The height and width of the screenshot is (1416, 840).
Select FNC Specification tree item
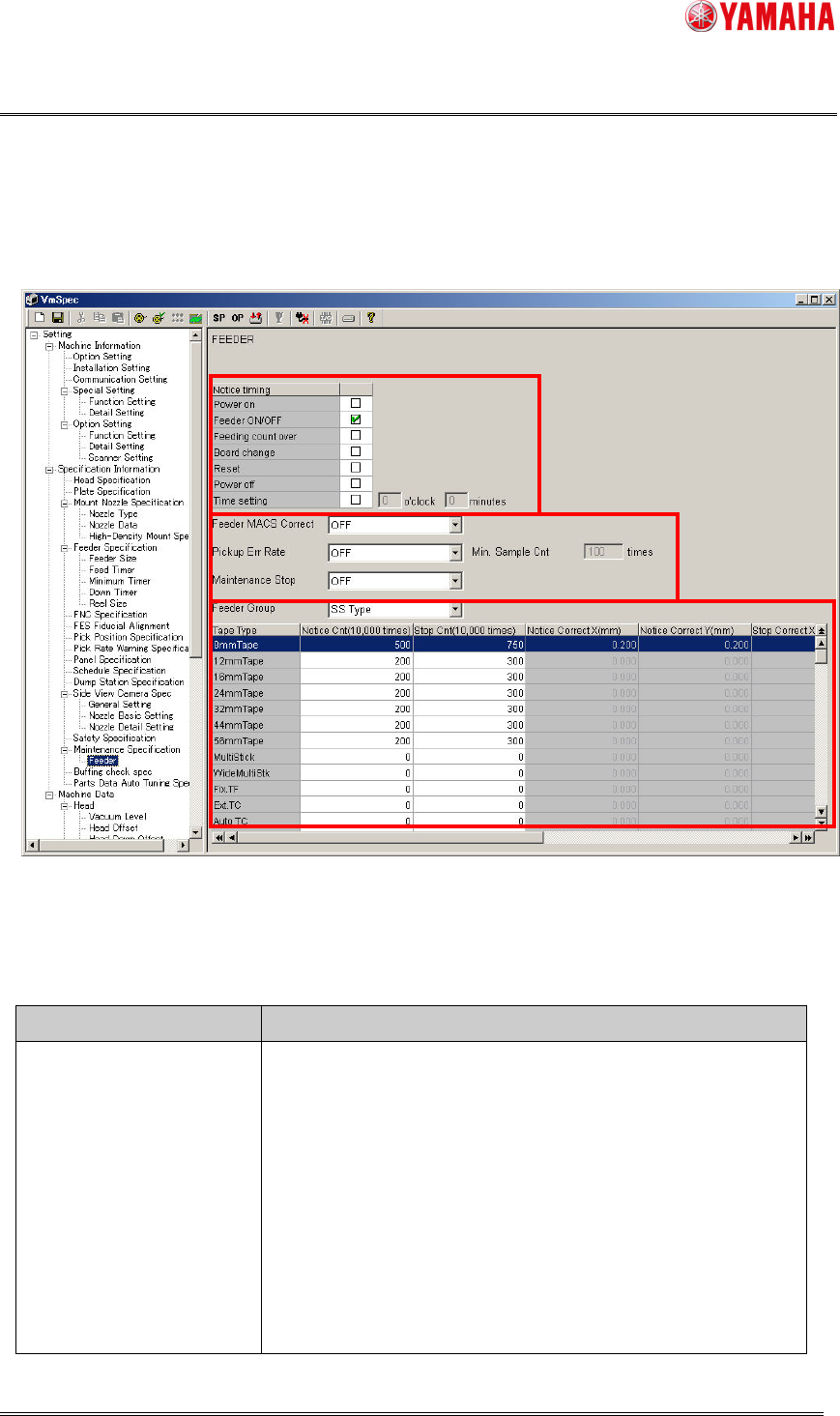[x=110, y=615]
